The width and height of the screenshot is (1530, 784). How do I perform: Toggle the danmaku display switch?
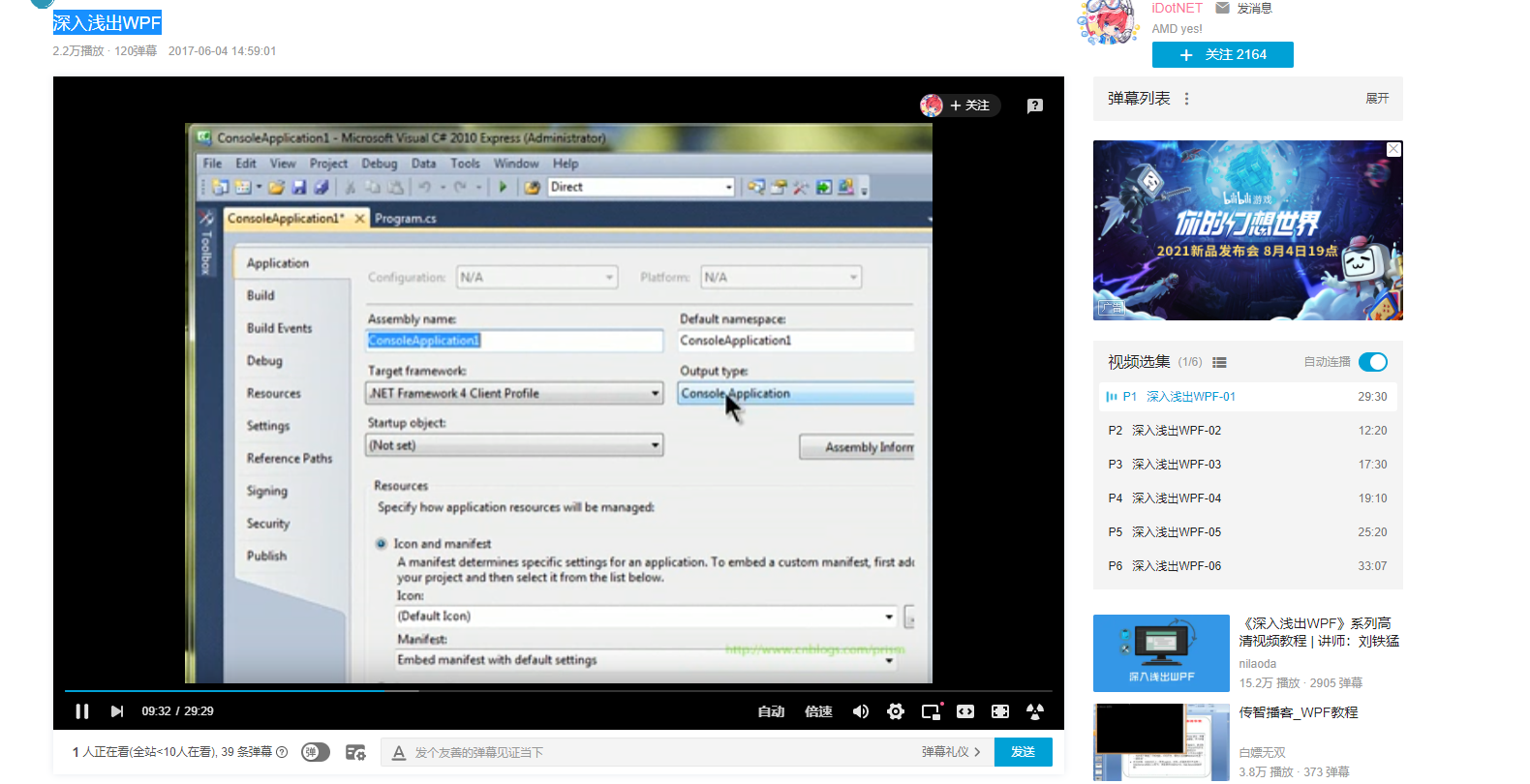coord(316,752)
